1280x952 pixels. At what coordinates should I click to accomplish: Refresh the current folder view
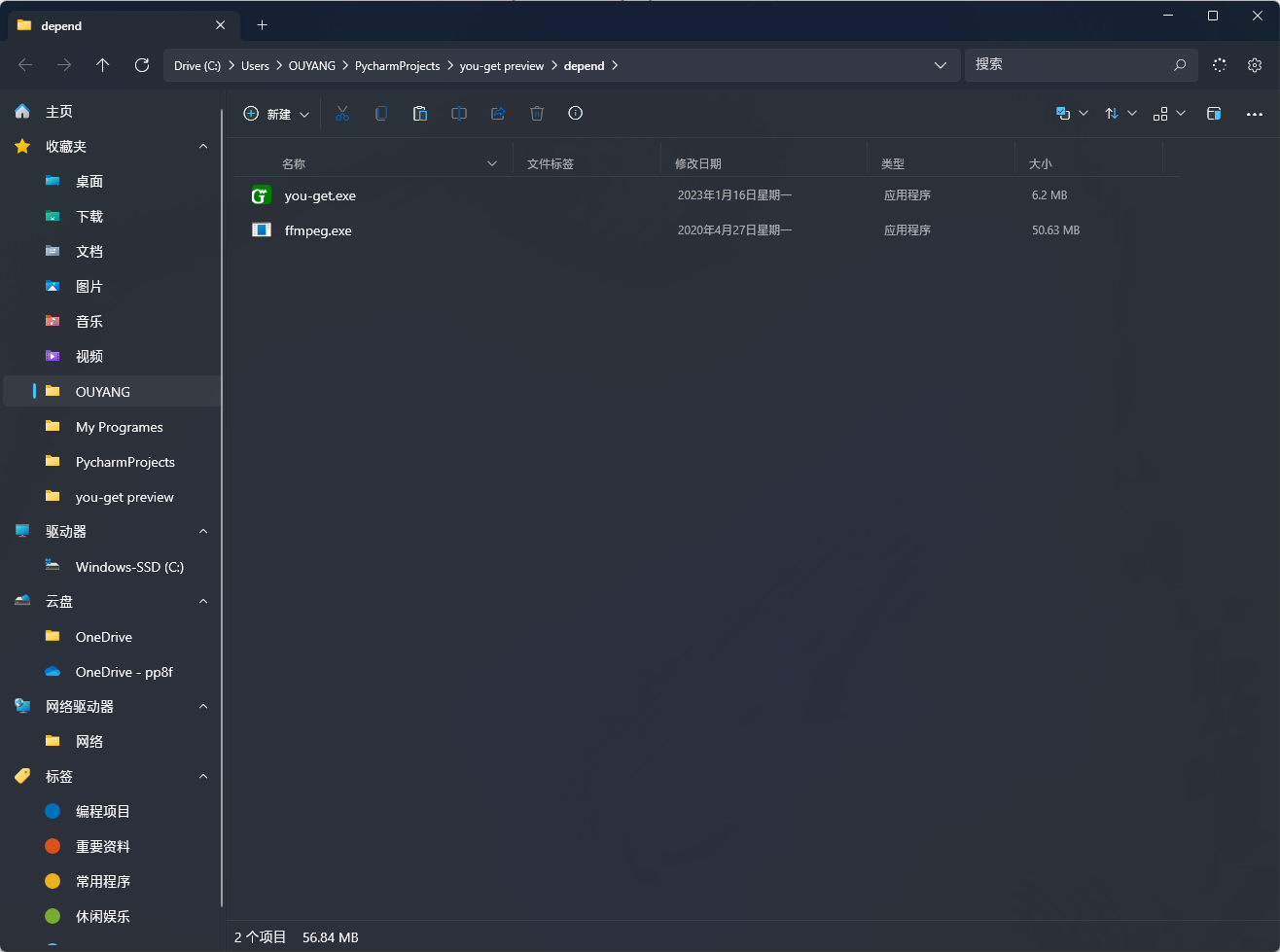tap(142, 65)
